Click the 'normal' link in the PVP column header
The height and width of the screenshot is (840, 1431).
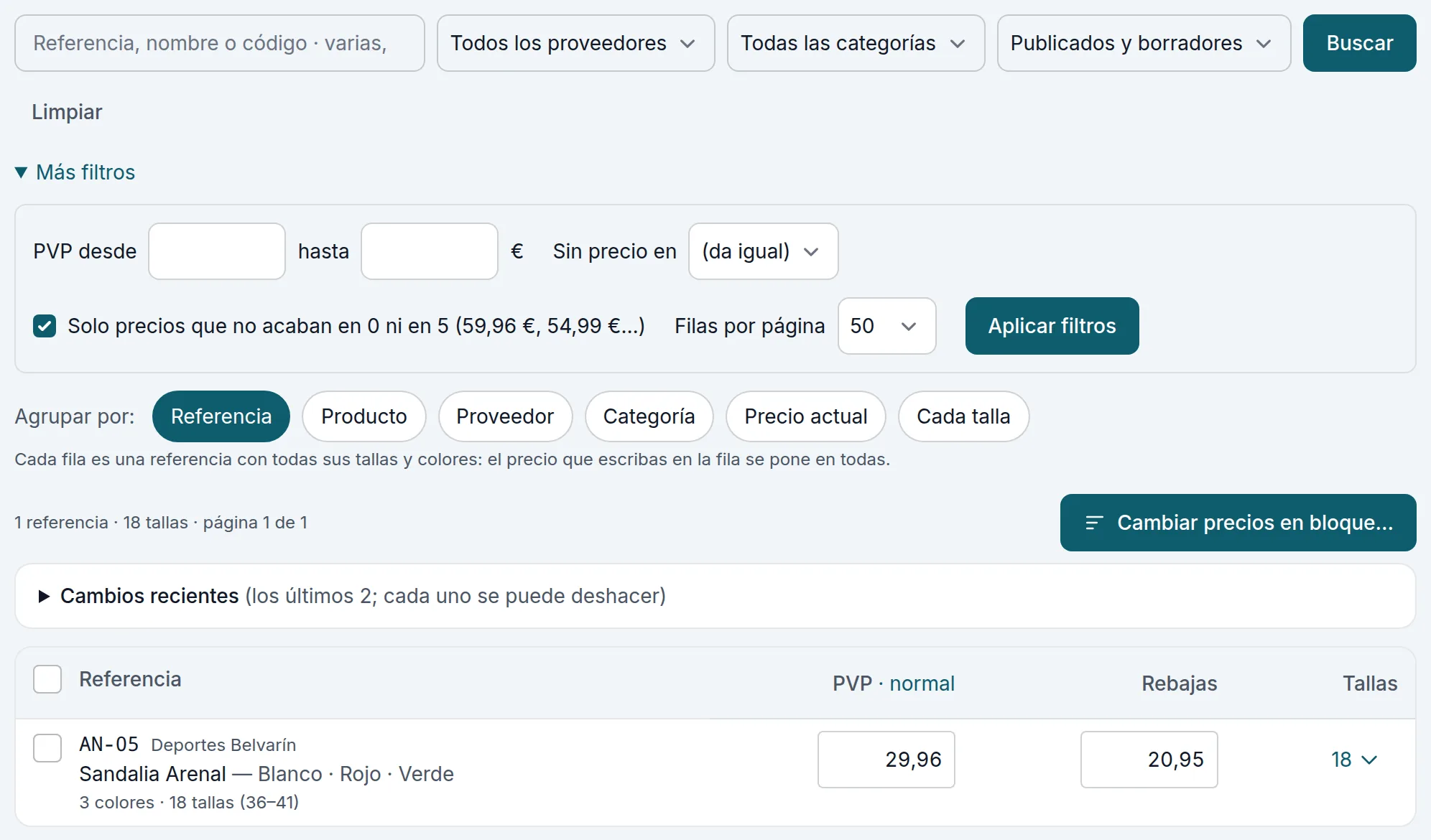tap(922, 683)
